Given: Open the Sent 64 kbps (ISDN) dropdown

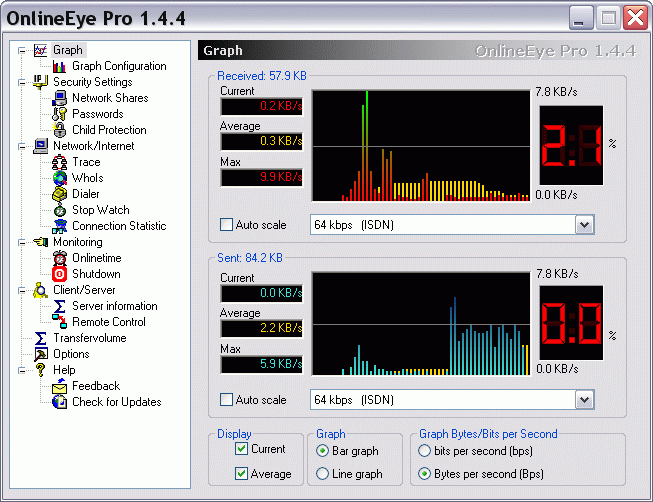Looking at the screenshot, I should coord(584,400).
